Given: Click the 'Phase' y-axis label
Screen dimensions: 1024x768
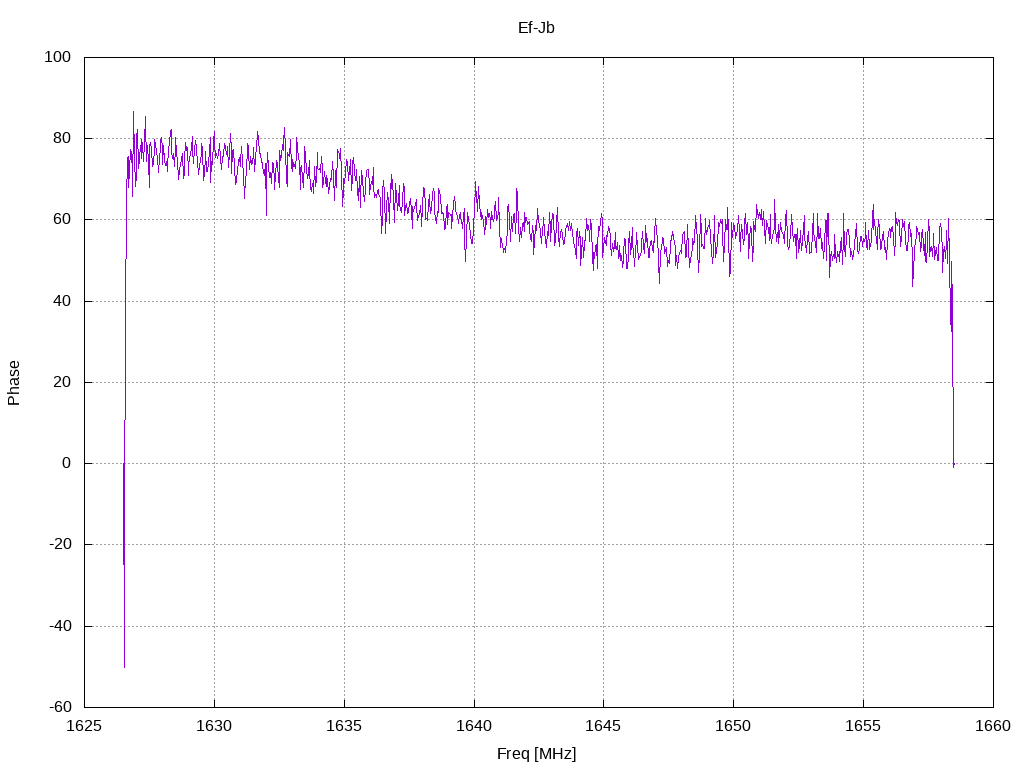Looking at the screenshot, I should [x=14, y=383].
